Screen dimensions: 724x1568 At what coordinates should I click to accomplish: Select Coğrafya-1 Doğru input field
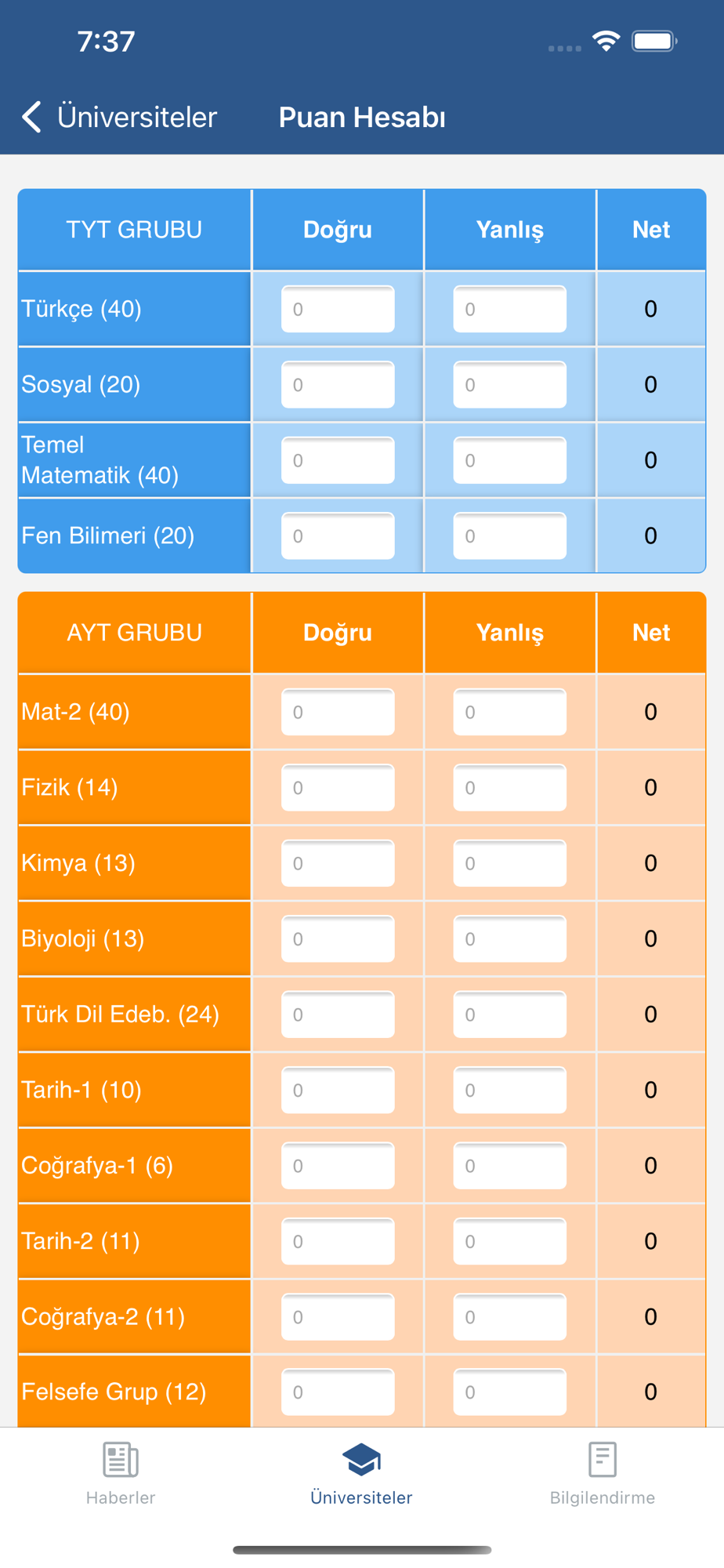pyautogui.click(x=338, y=1166)
